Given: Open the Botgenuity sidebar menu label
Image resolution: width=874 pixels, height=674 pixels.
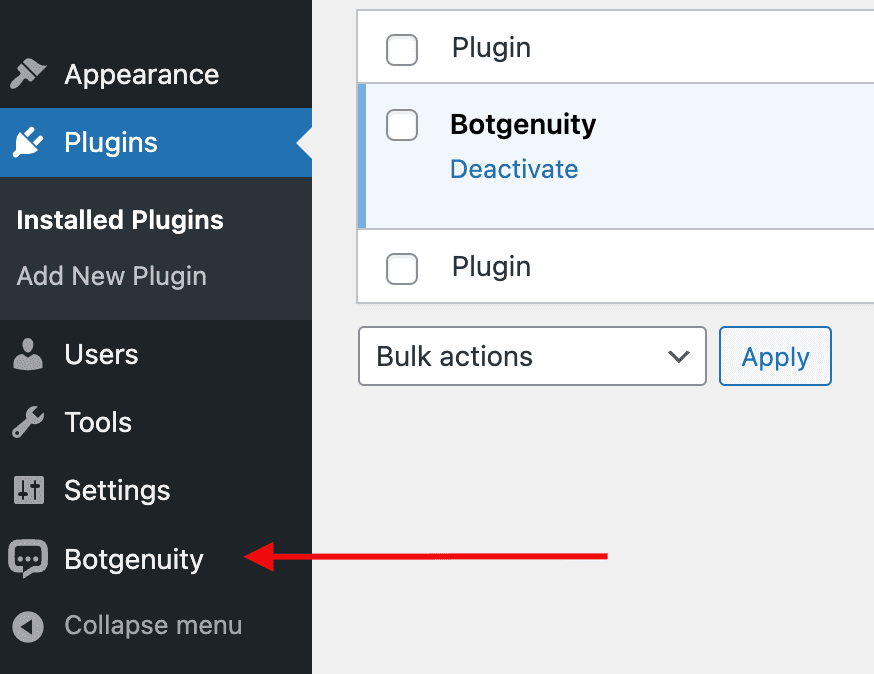Looking at the screenshot, I should pyautogui.click(x=134, y=559).
